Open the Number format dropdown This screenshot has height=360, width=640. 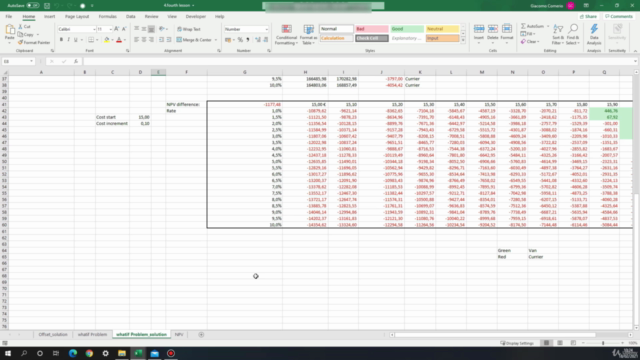pos(267,29)
